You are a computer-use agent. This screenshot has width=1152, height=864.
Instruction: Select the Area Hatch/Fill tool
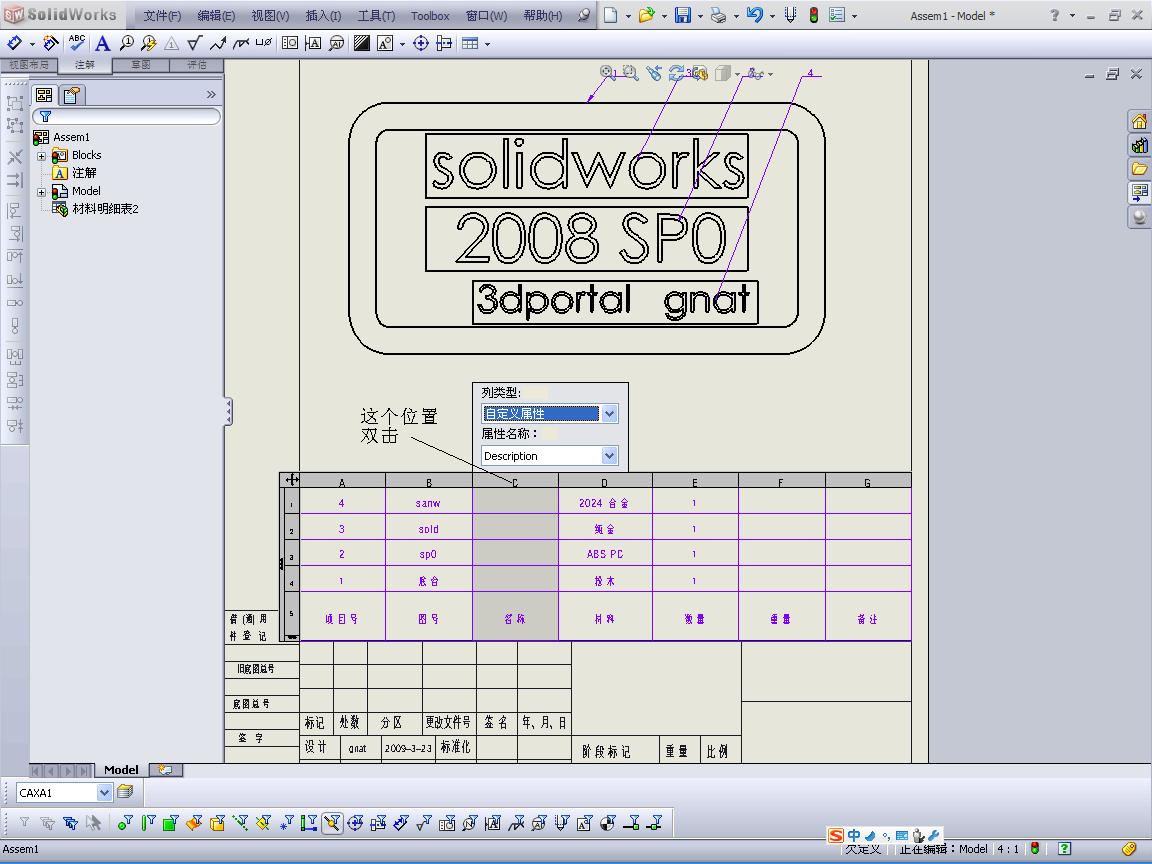[x=361, y=44]
